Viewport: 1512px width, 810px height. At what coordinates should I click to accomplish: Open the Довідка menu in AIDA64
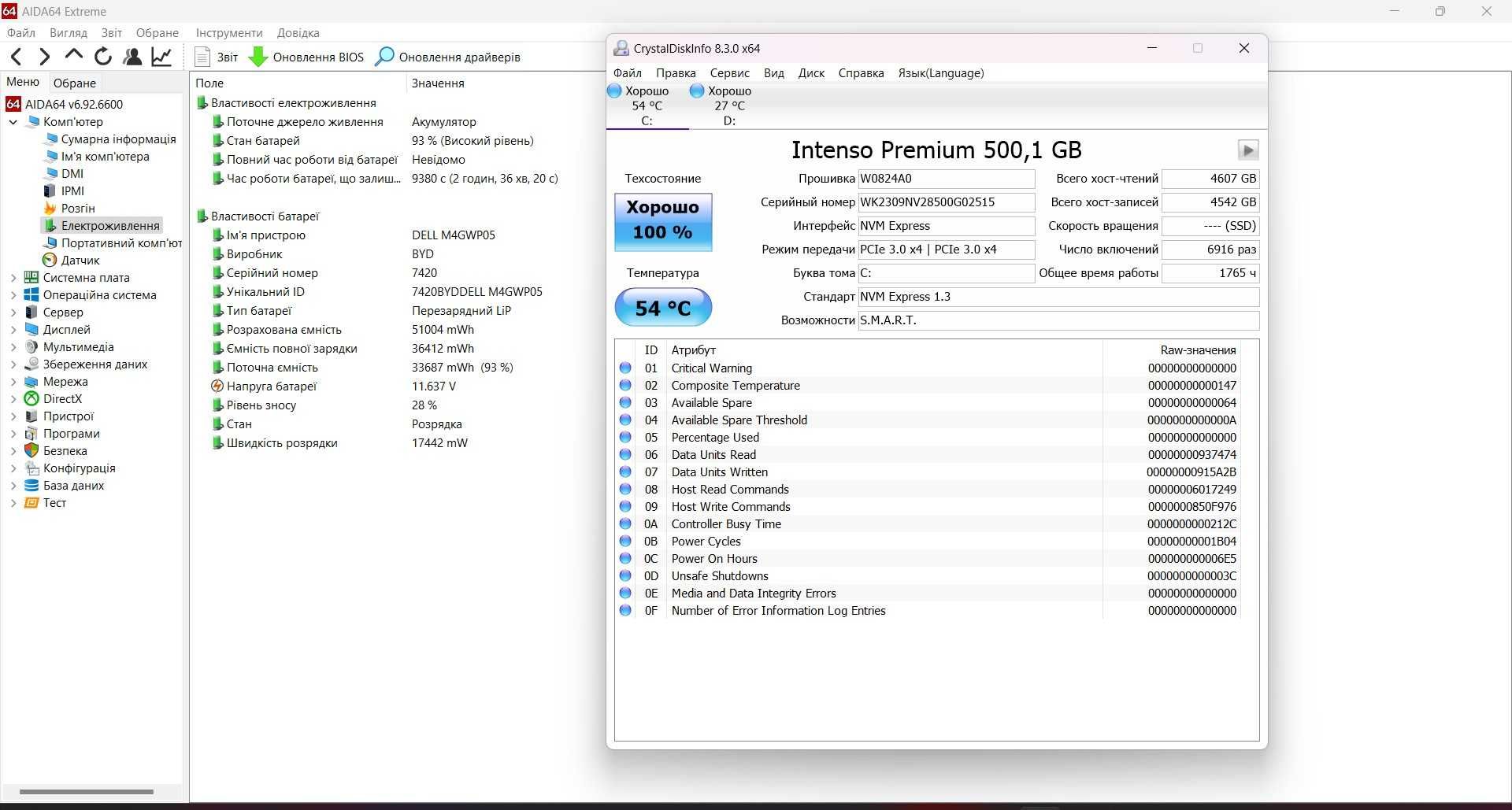click(298, 33)
